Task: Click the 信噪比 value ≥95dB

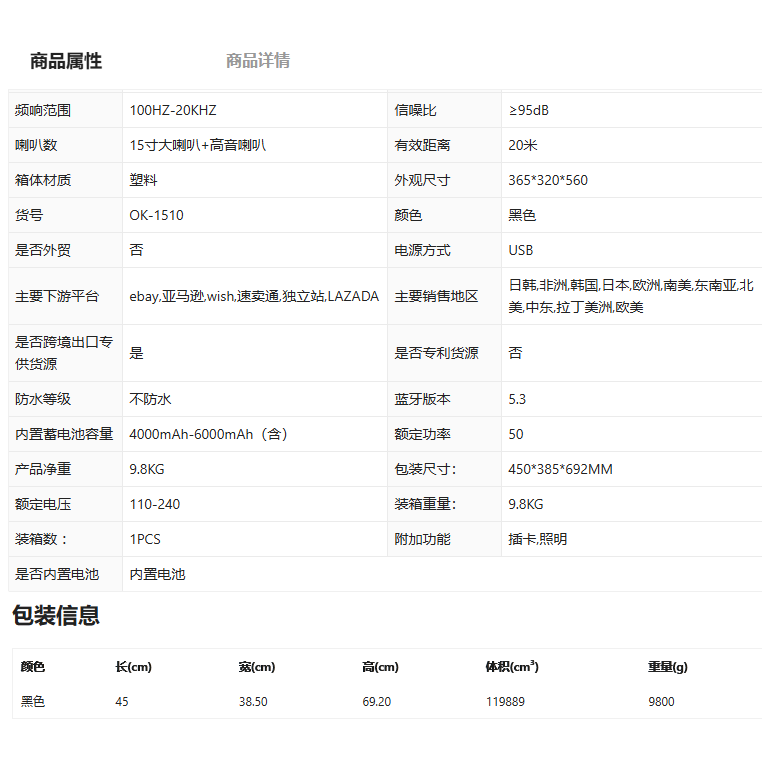Action: (x=528, y=110)
